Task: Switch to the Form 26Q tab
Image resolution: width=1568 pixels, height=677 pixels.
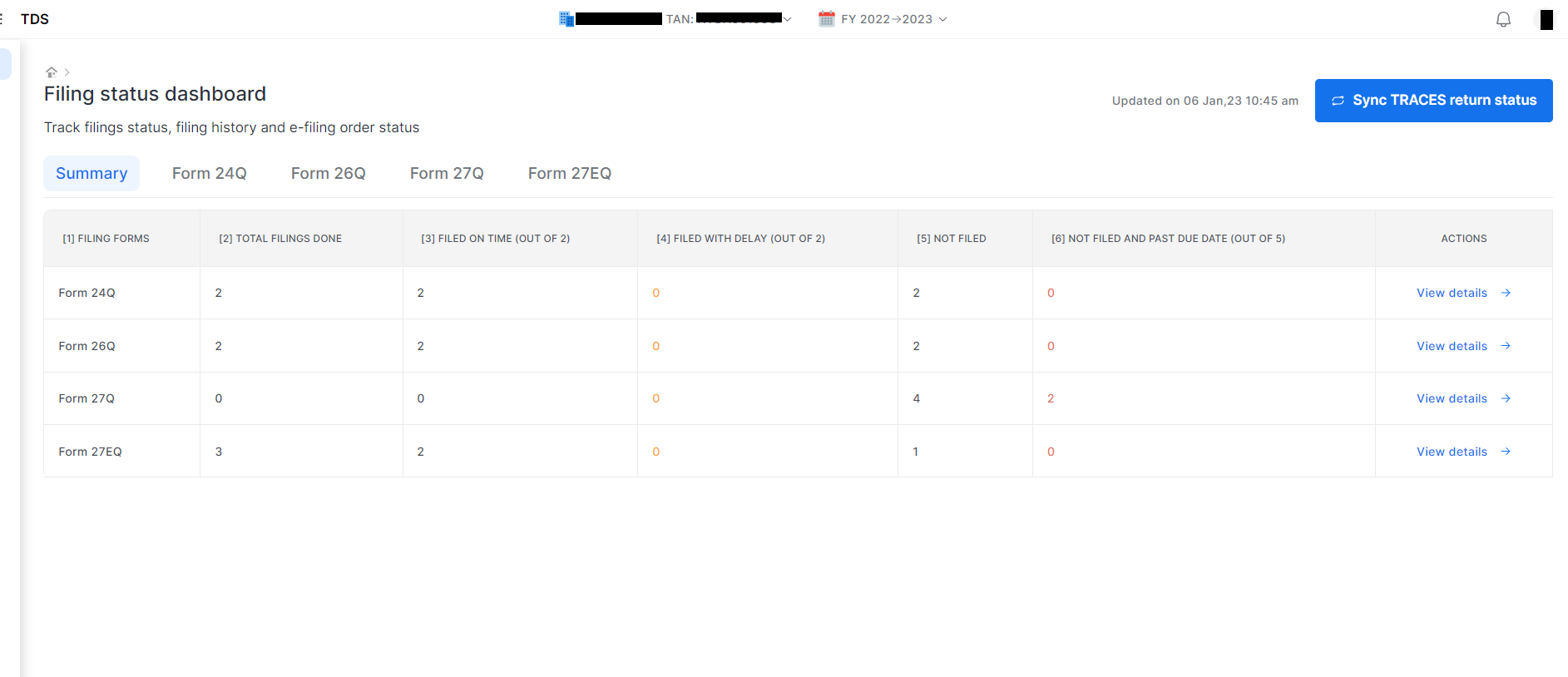Action: (328, 173)
